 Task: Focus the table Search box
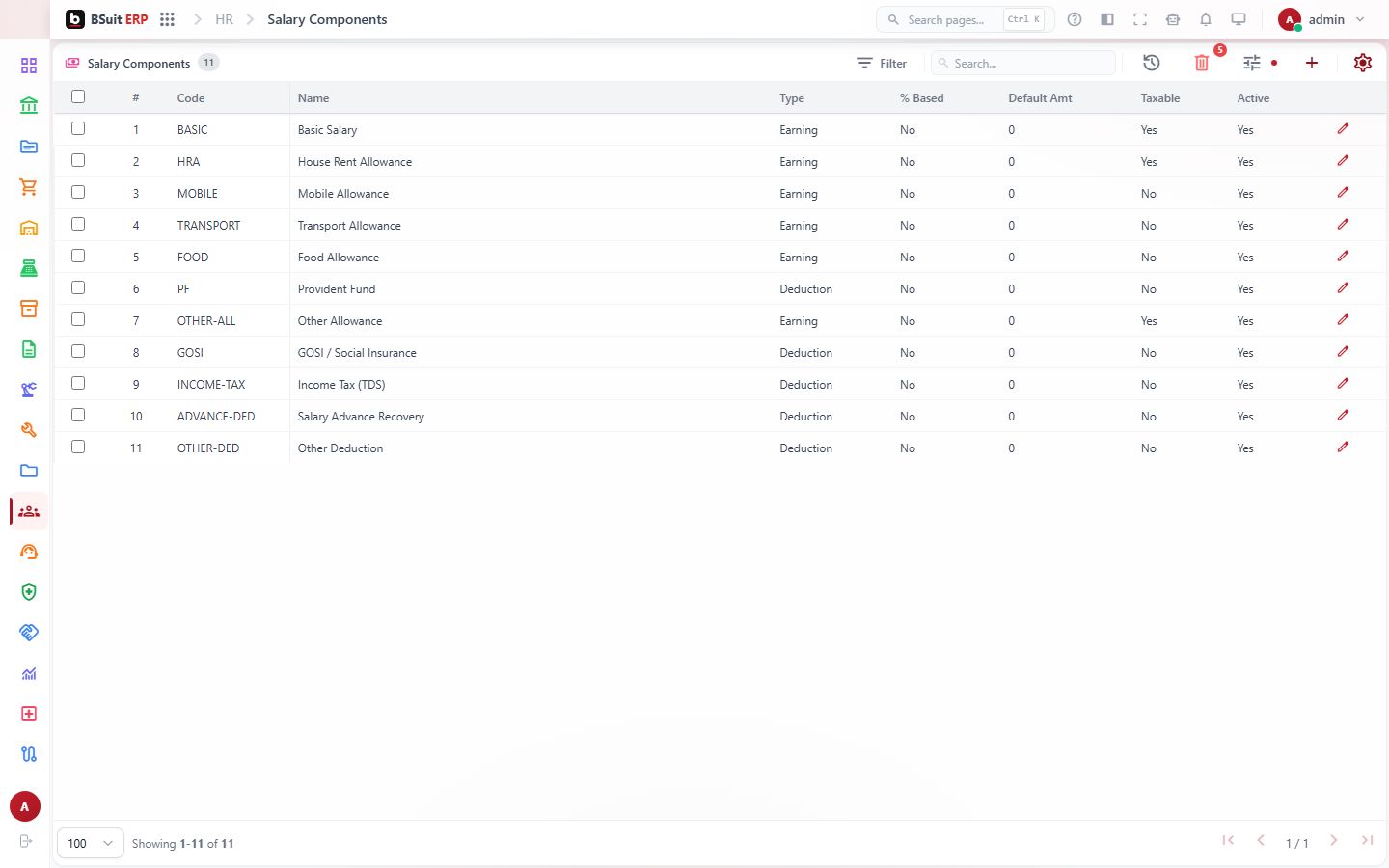pyautogui.click(x=1023, y=63)
